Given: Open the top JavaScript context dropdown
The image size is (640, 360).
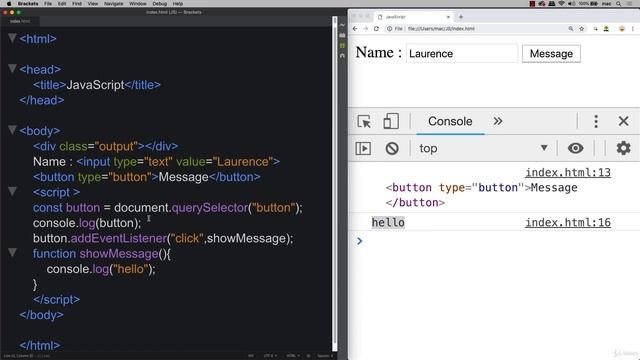Looking at the screenshot, I should pyautogui.click(x=483, y=148).
